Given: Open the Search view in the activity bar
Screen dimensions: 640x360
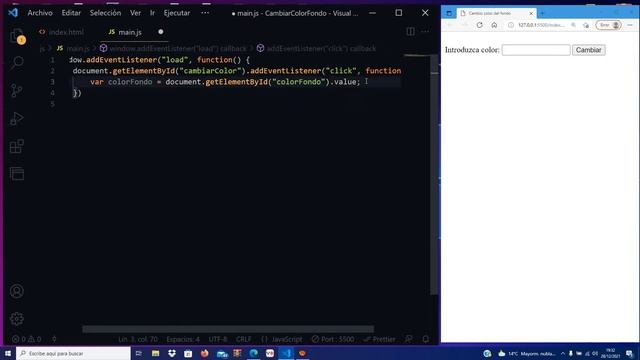Looking at the screenshot, I should (x=17, y=62).
